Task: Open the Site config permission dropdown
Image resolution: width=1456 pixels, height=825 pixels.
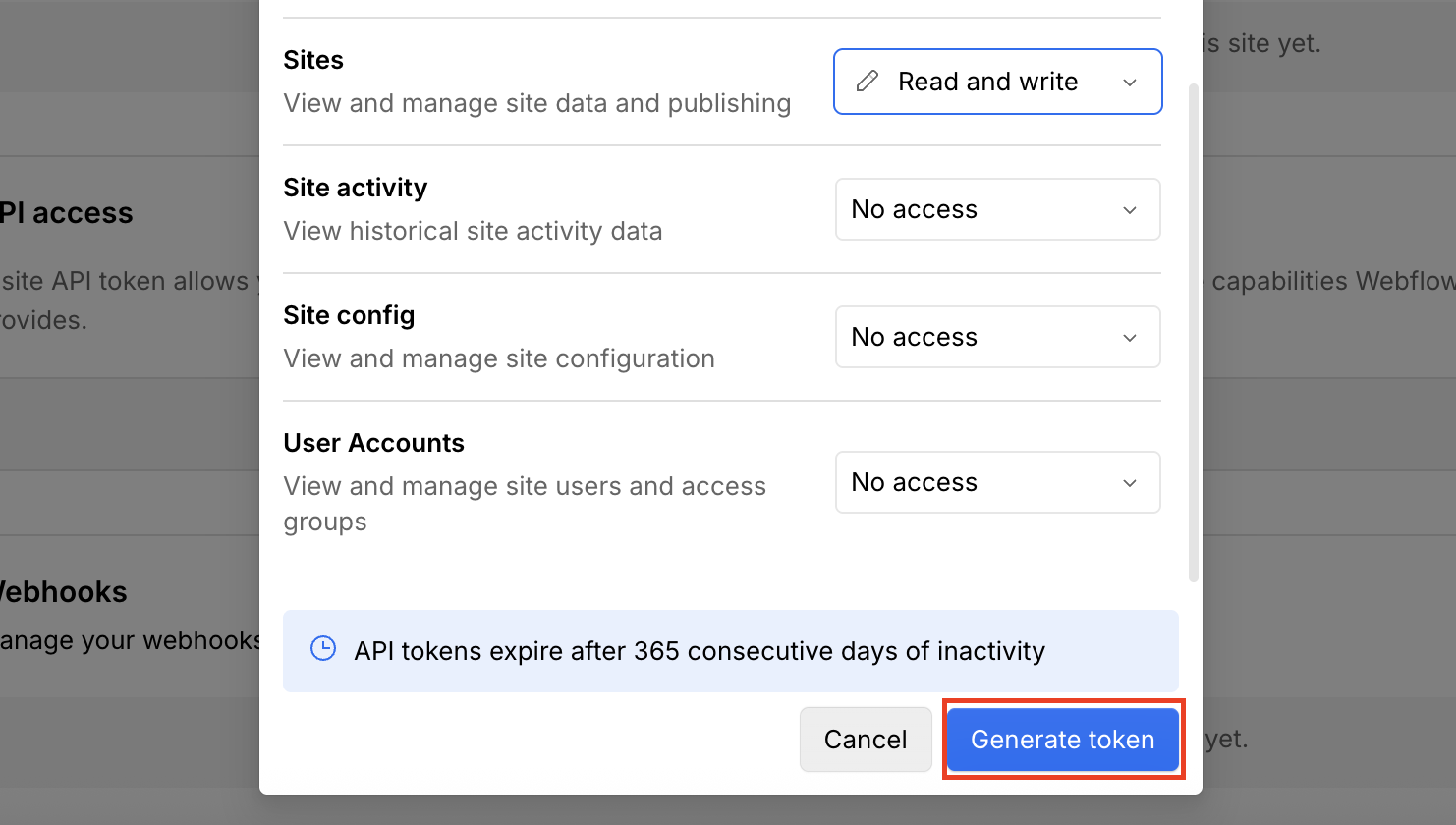Action: [x=997, y=337]
